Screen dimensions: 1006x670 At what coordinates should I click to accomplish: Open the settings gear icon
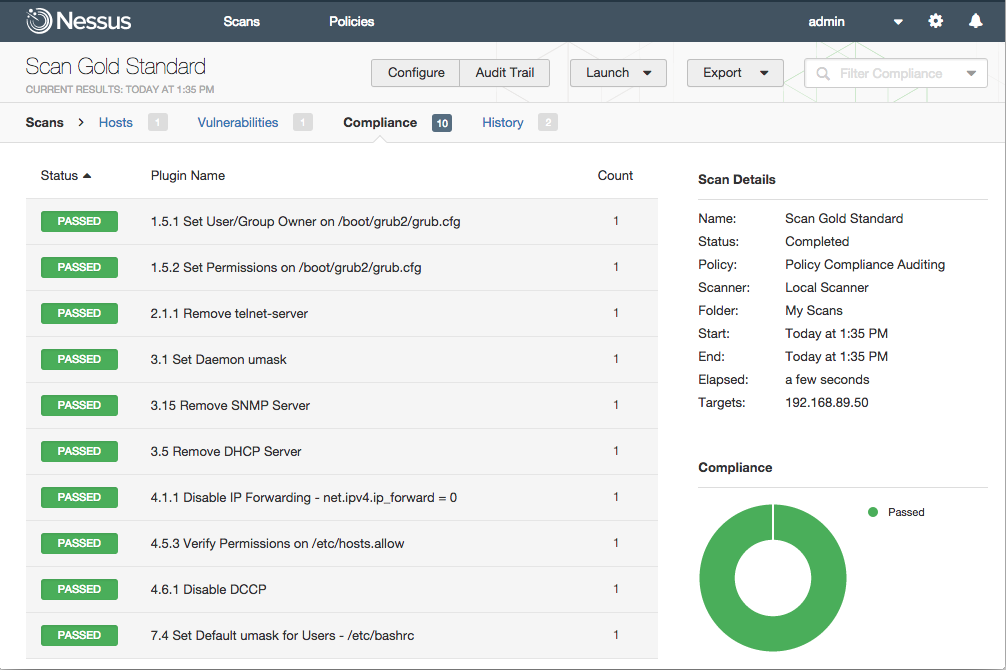(935, 21)
